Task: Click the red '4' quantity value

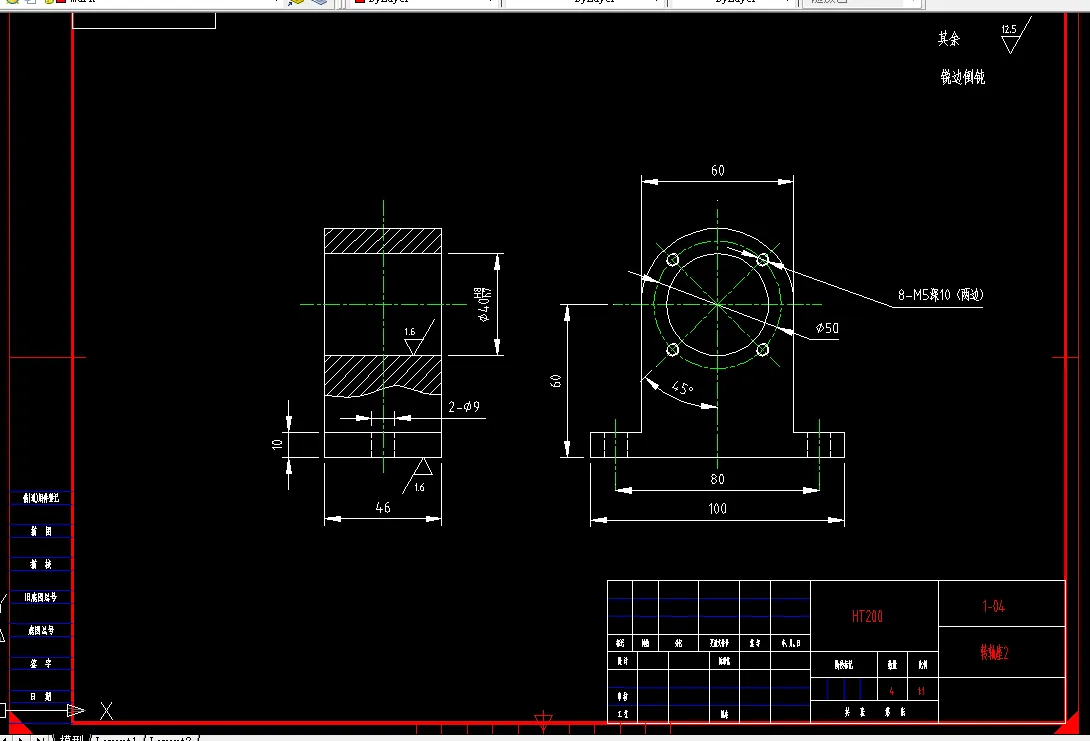Action: [x=892, y=691]
